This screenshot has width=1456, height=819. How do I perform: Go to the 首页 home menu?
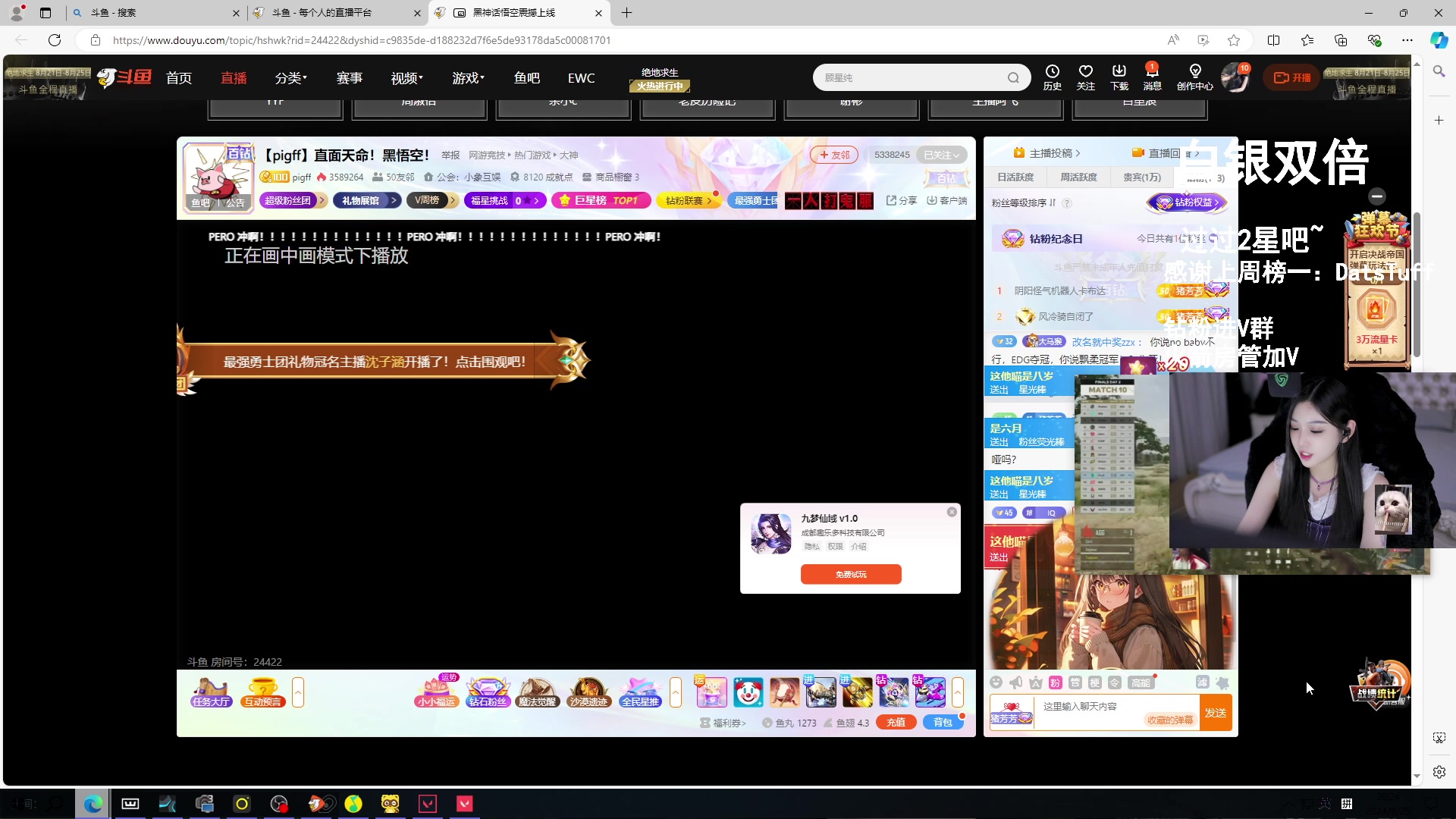point(179,77)
